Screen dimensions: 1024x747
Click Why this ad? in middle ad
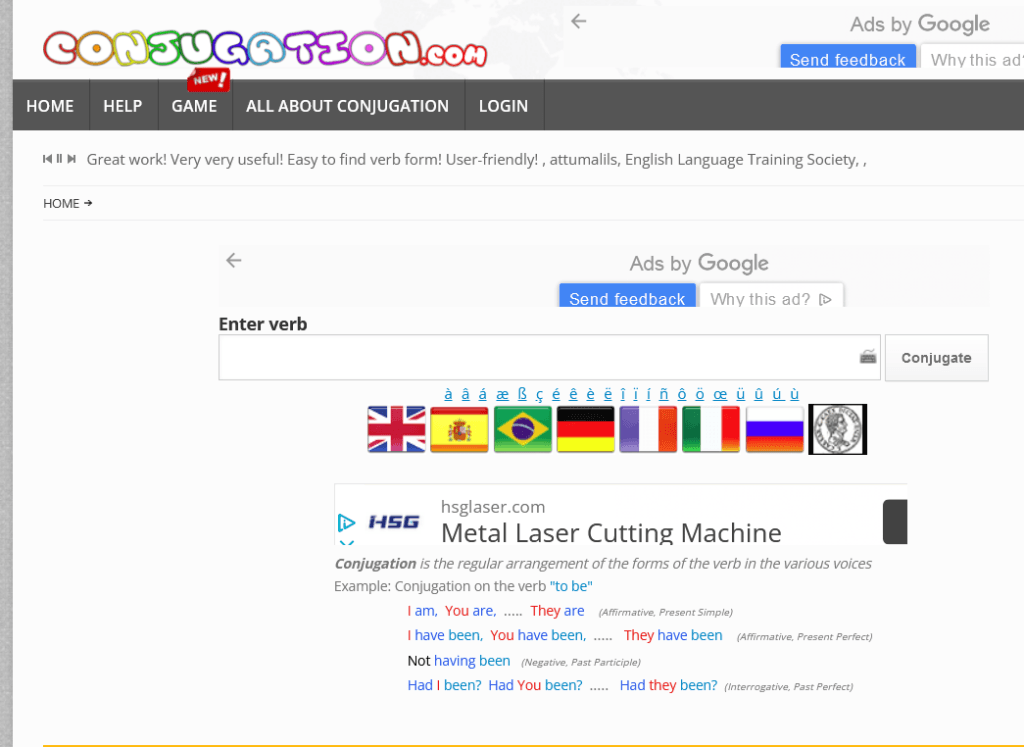[x=771, y=298]
